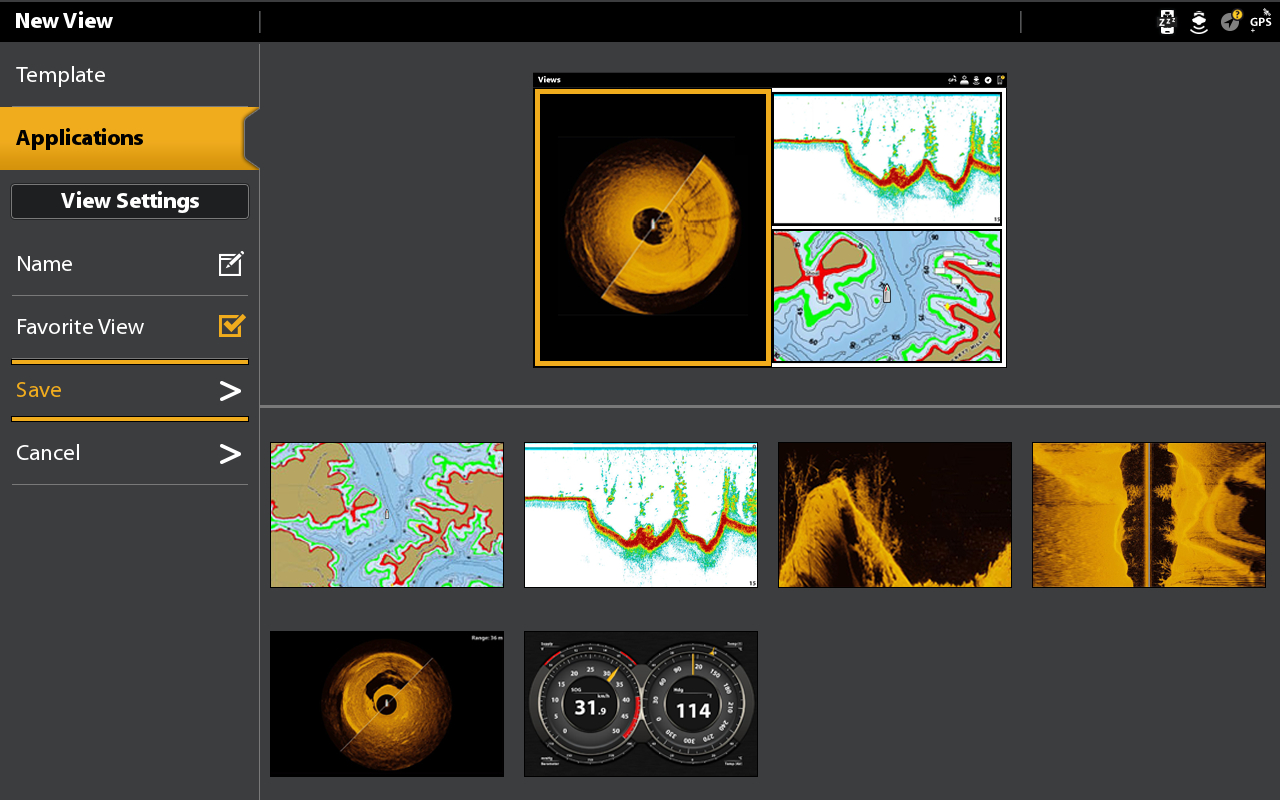Save the new view

[130, 390]
